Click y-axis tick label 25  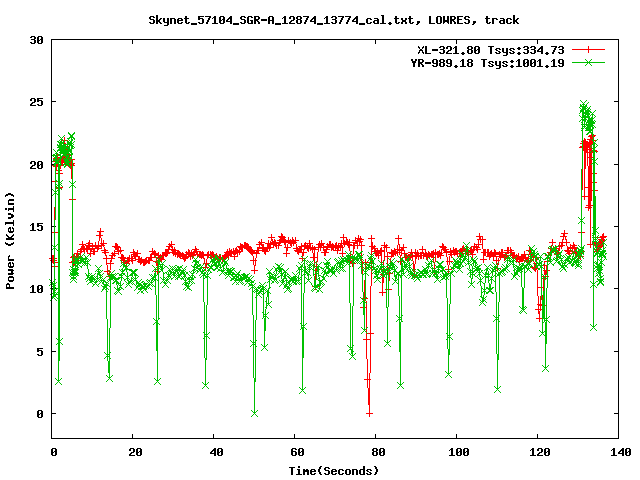pos(36,102)
